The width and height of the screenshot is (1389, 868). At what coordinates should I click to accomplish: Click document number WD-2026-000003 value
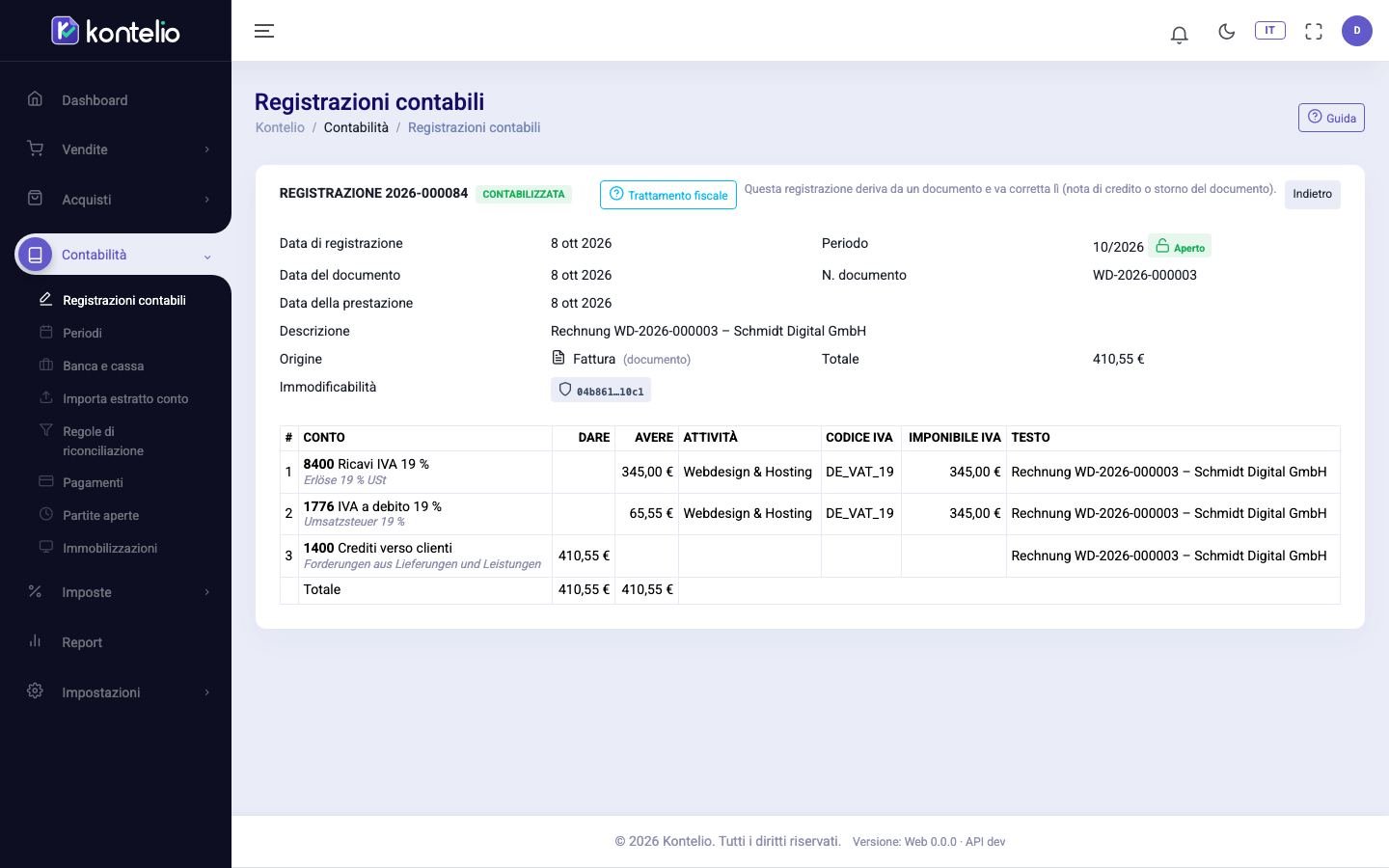1145,275
